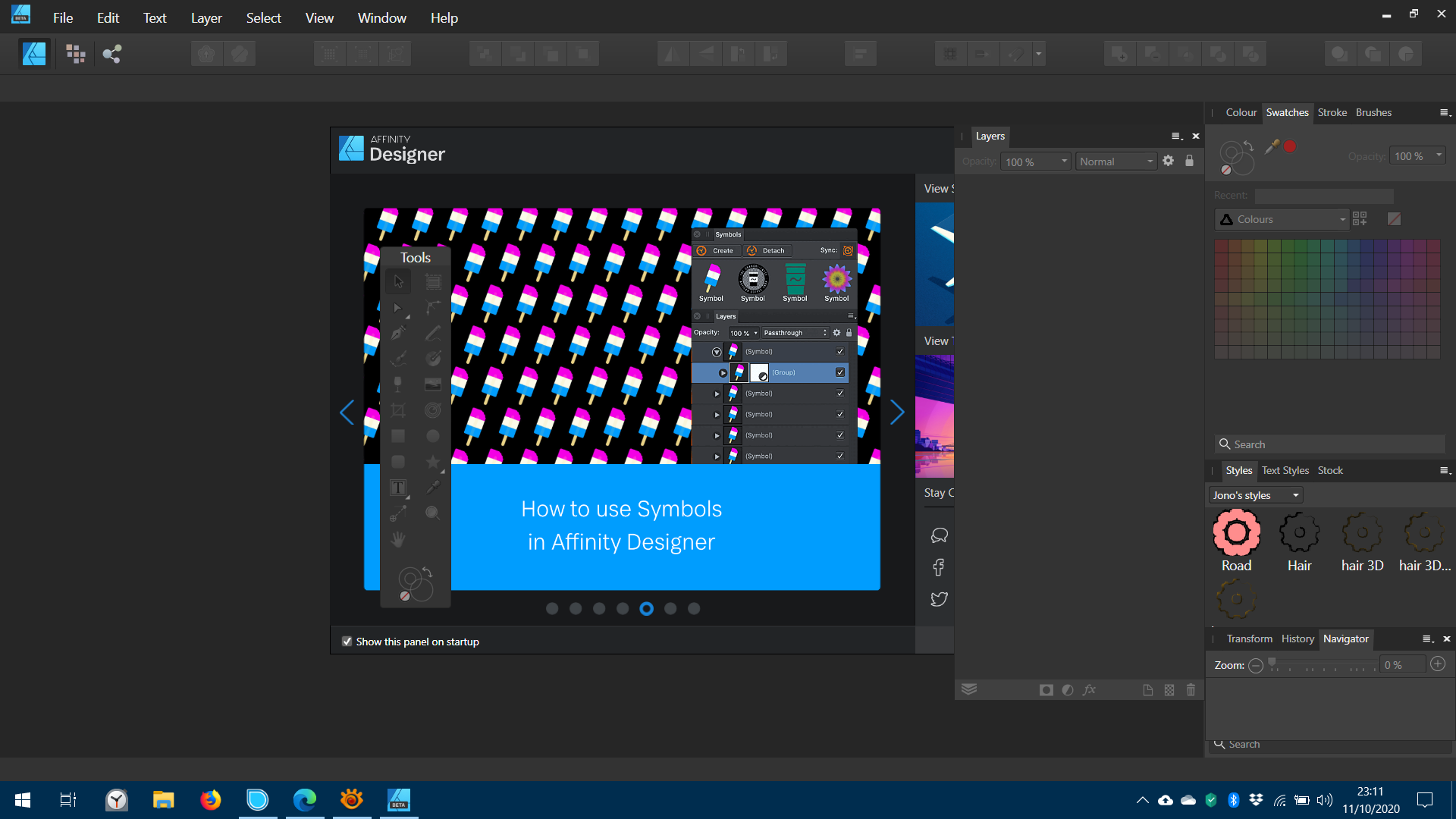
Task: Open the File menu
Action: [63, 17]
